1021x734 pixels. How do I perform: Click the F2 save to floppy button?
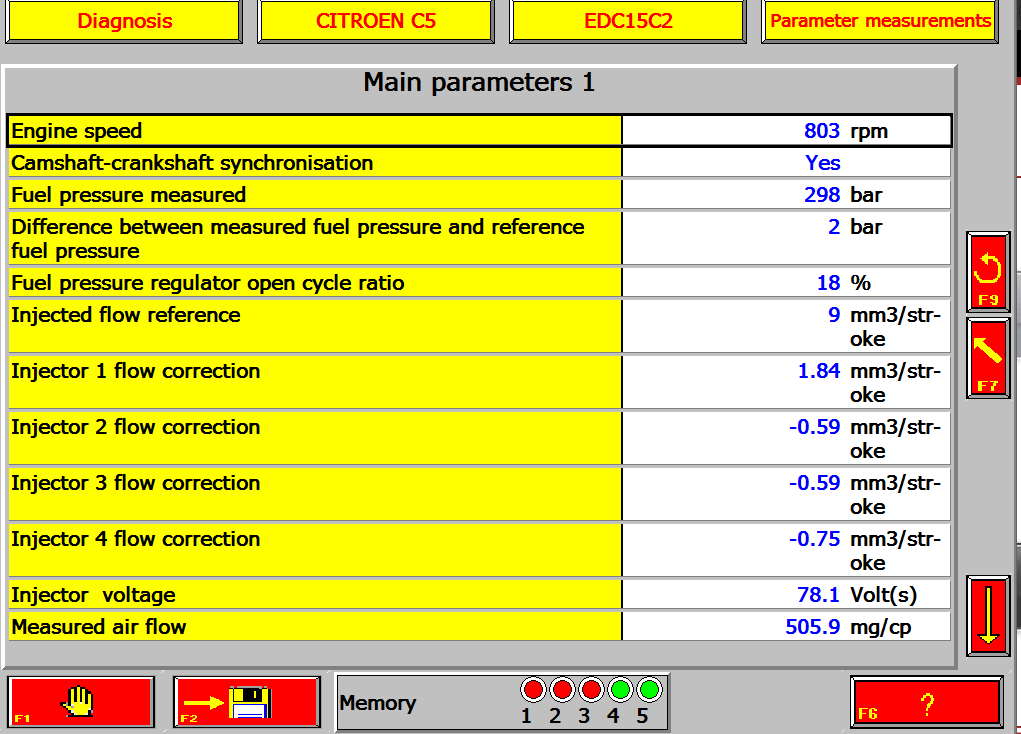[247, 701]
